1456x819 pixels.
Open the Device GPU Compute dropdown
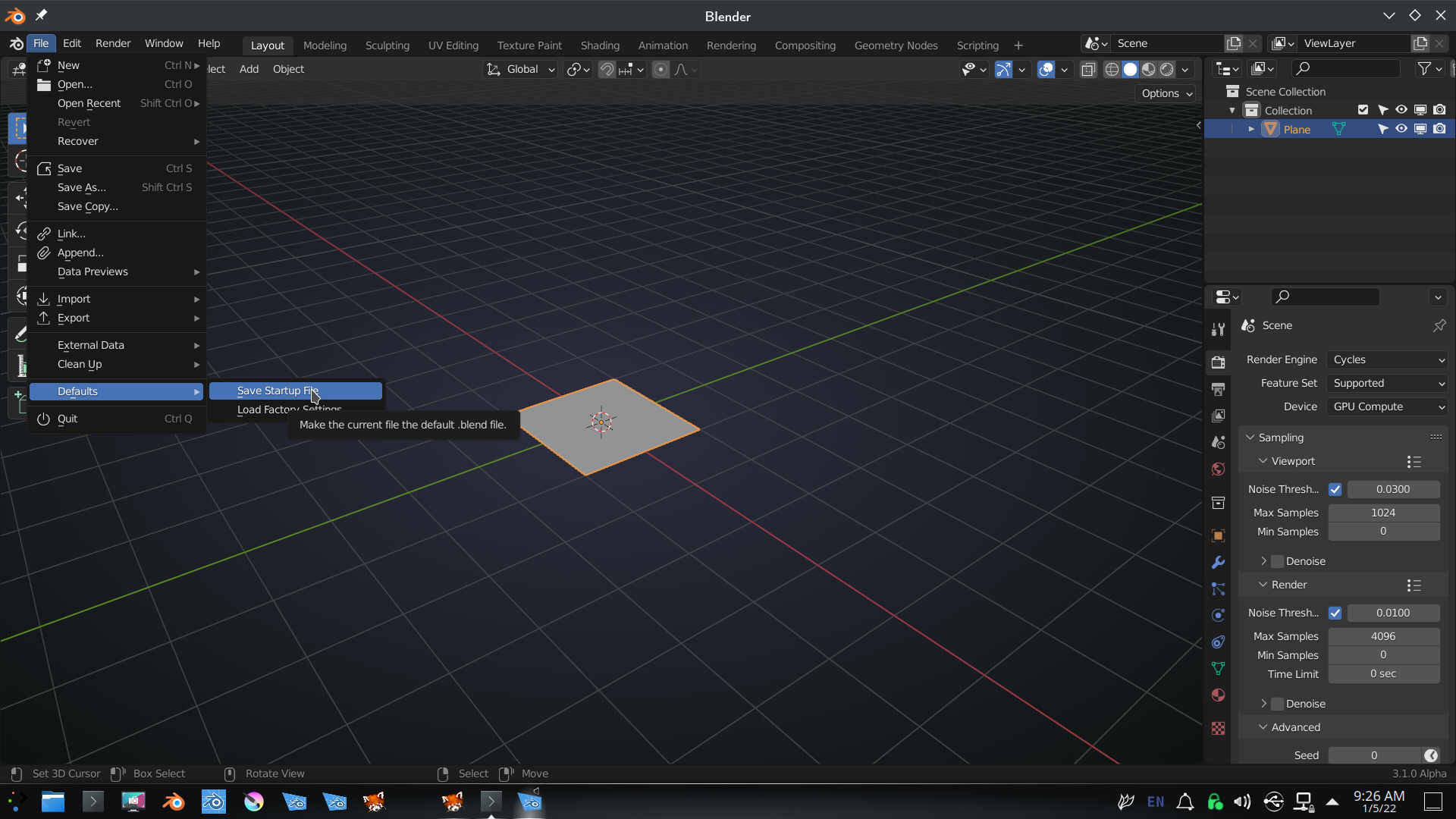(x=1387, y=407)
